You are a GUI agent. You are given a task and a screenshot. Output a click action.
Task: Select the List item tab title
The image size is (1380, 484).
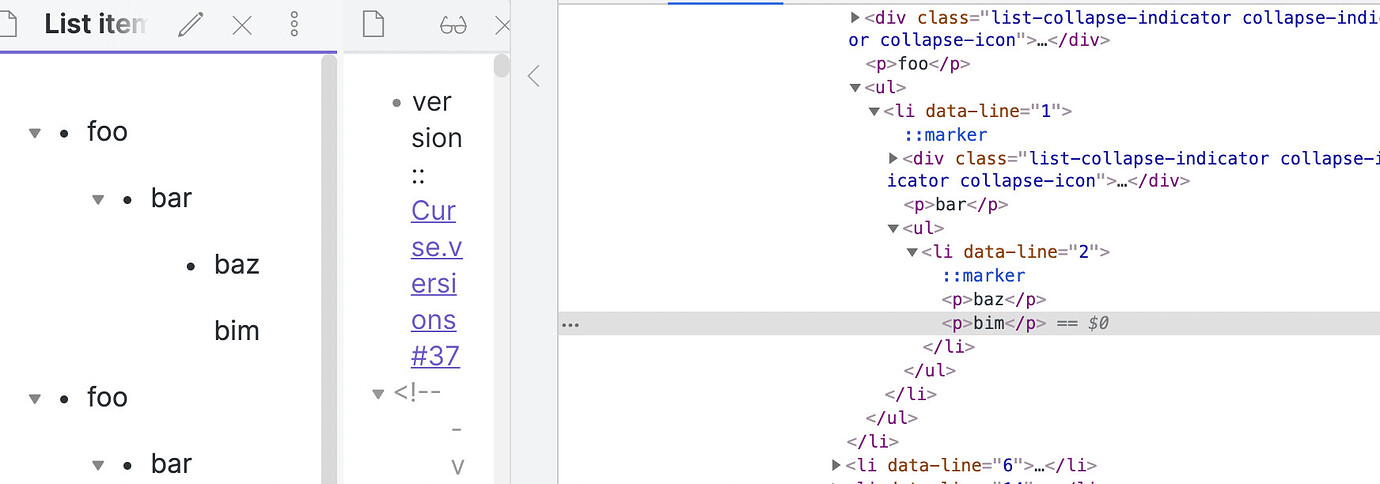tap(95, 25)
